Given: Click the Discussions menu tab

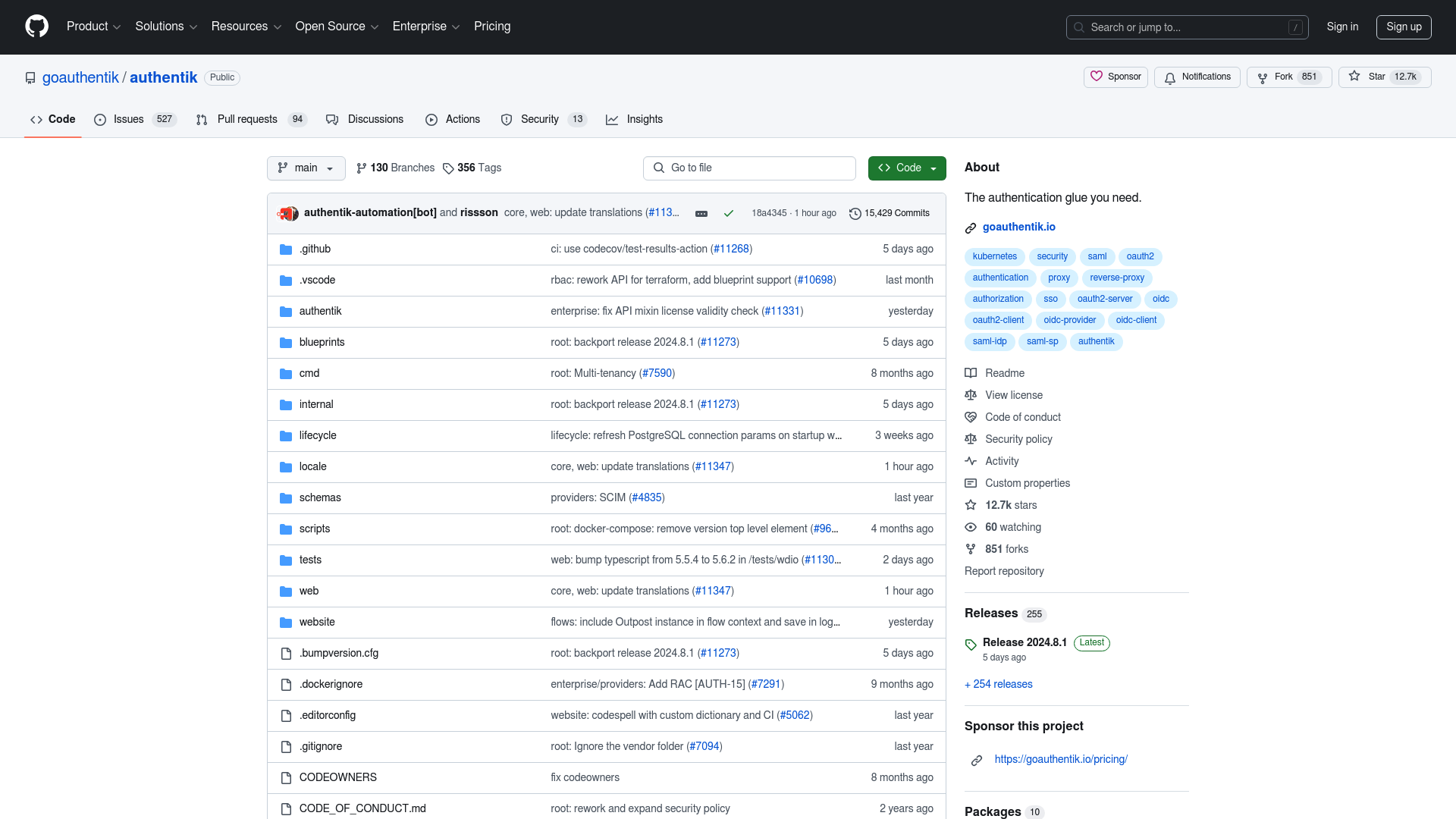Looking at the screenshot, I should [x=376, y=119].
